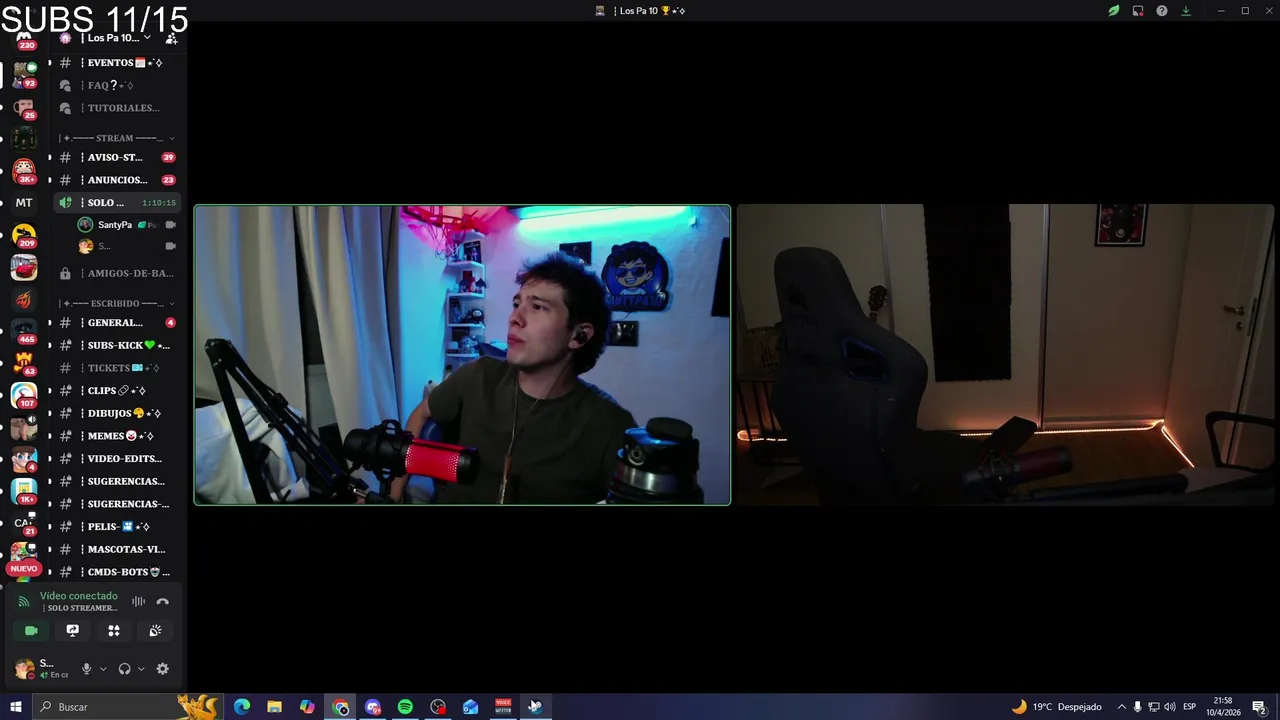Open the TICKETS channel
This screenshot has width=1280, height=720.
pyautogui.click(x=117, y=368)
